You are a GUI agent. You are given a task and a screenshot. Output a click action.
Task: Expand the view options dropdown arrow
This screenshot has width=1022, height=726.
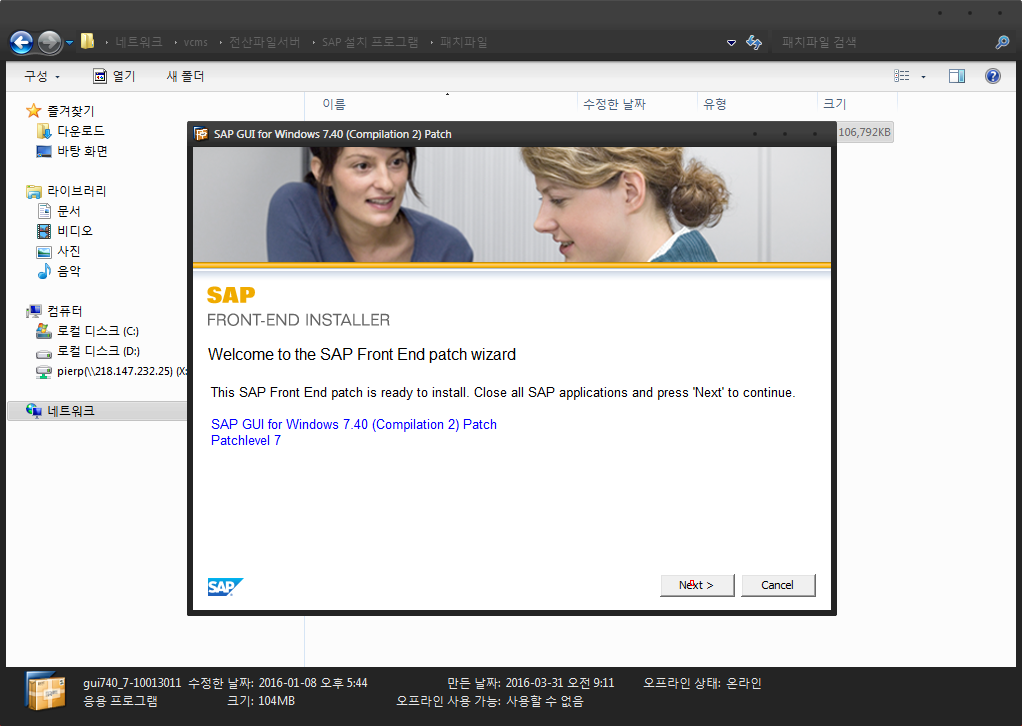[923, 77]
